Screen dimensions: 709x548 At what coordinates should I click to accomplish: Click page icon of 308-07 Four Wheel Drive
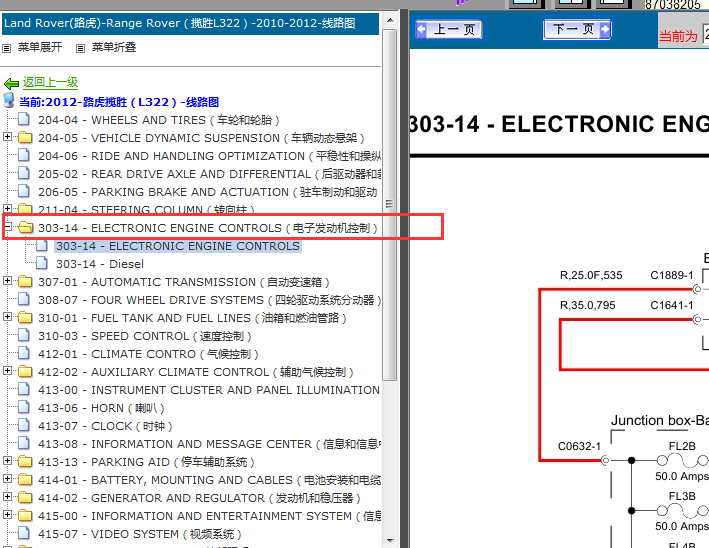coord(24,299)
